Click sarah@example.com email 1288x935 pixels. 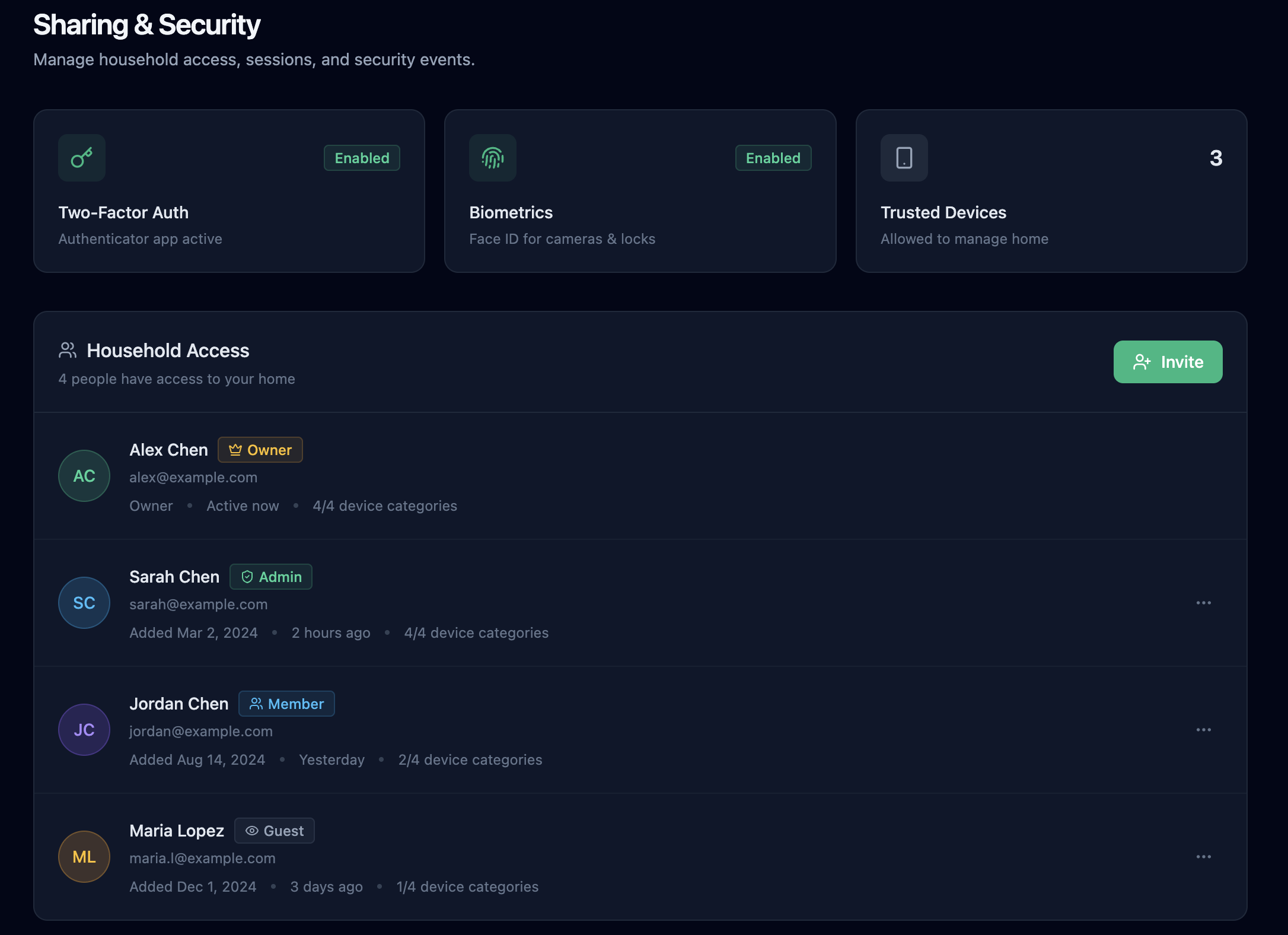pyautogui.click(x=199, y=605)
